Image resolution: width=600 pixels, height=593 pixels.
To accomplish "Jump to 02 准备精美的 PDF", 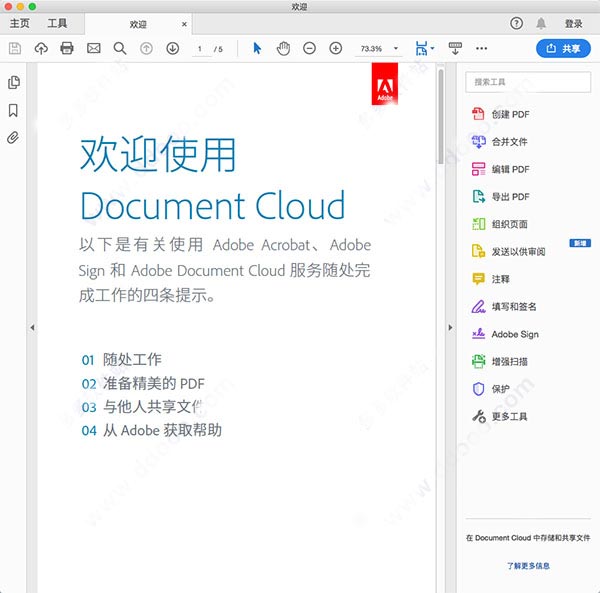I will [143, 383].
